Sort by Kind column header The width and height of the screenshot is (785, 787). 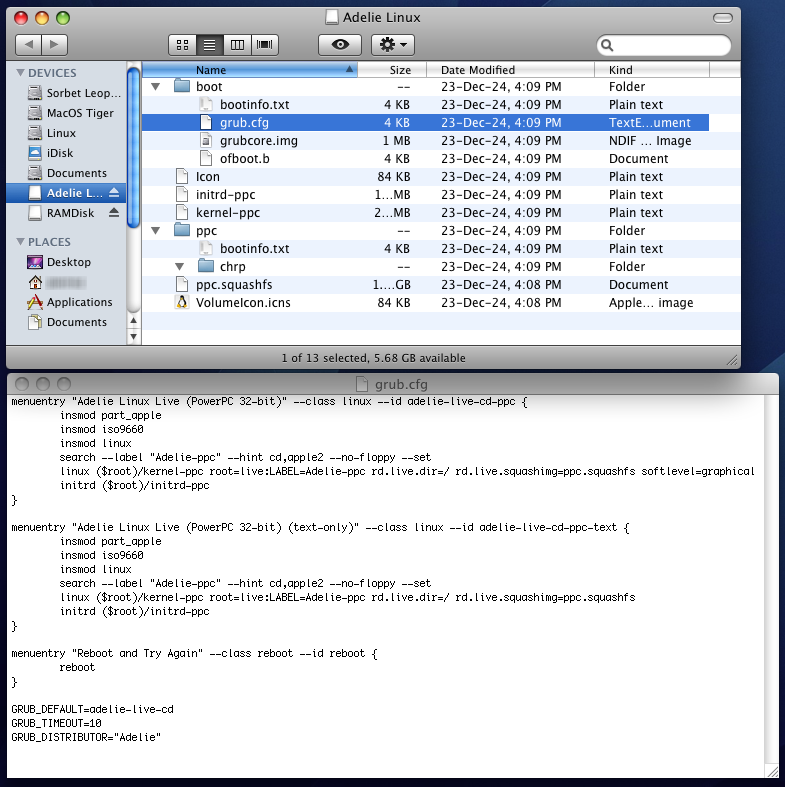coord(652,70)
